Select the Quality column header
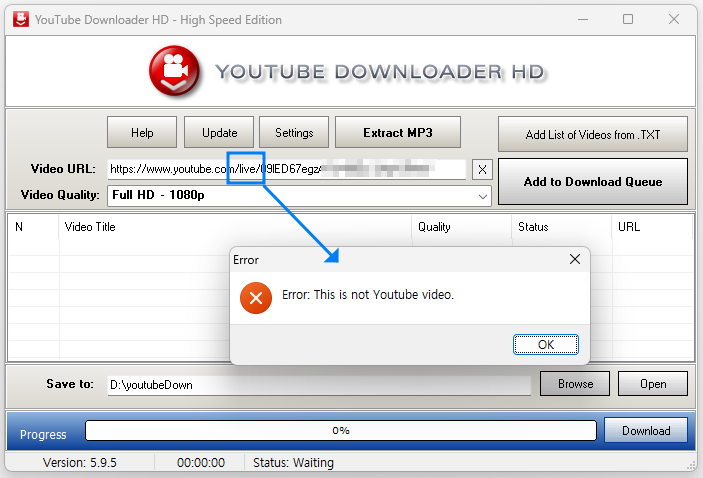Image resolution: width=703 pixels, height=478 pixels. [461, 227]
